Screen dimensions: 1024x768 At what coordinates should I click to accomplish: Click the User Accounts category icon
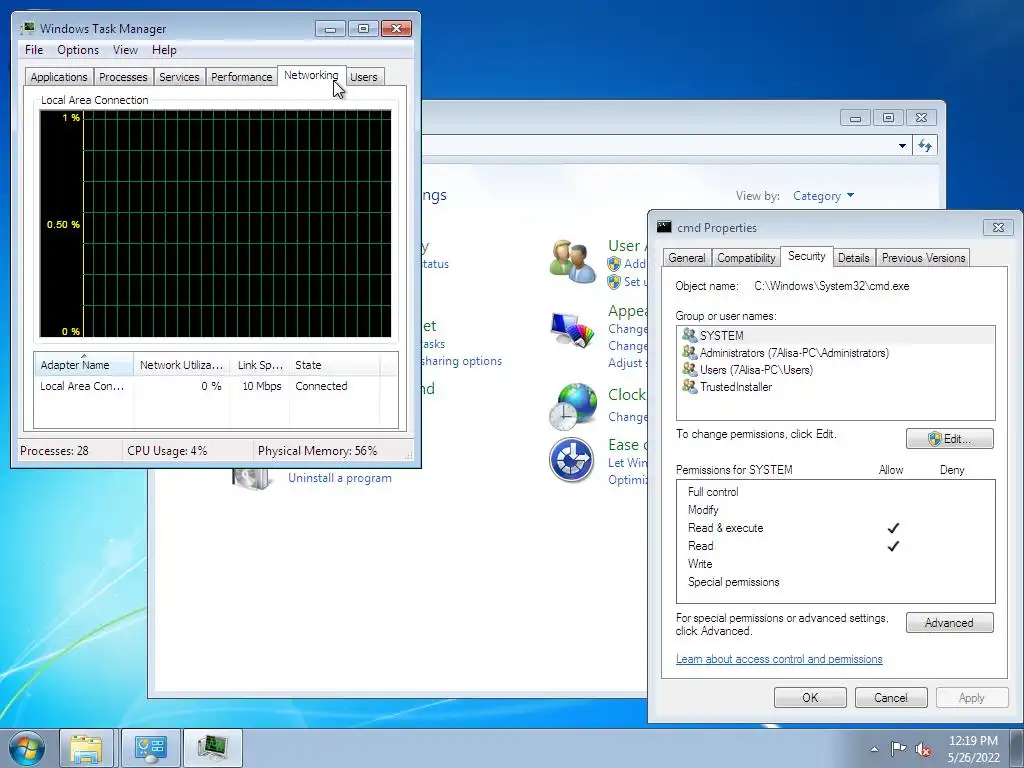point(572,261)
